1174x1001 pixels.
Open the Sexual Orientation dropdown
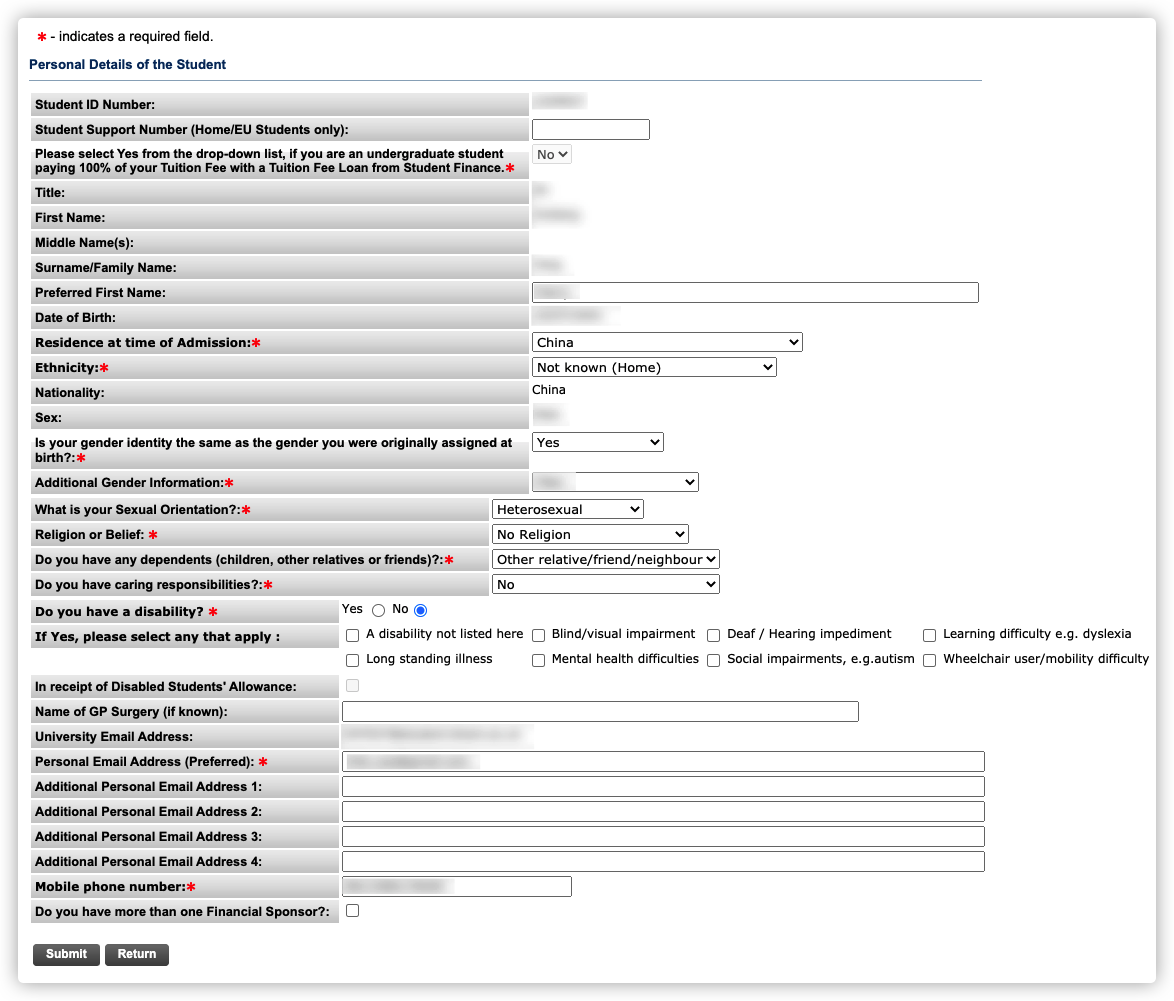568,510
